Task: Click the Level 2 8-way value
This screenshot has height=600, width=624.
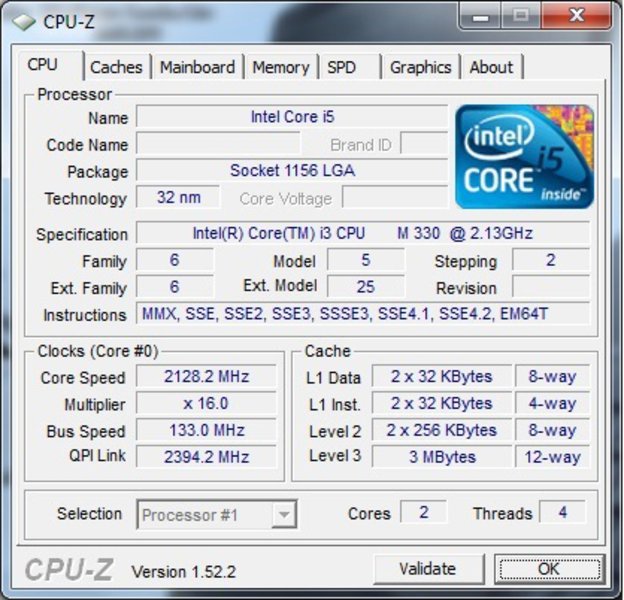Action: [552, 430]
